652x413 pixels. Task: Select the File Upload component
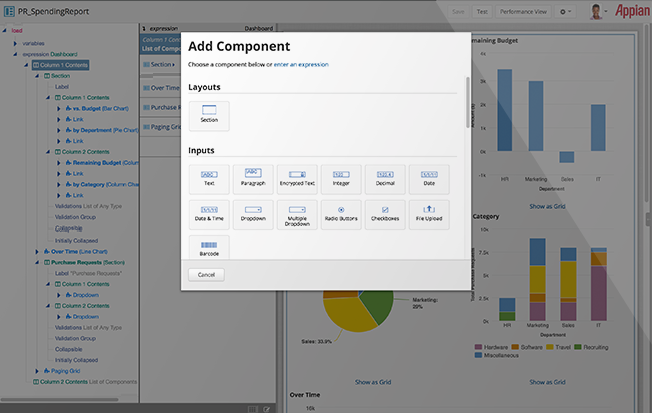tap(429, 215)
